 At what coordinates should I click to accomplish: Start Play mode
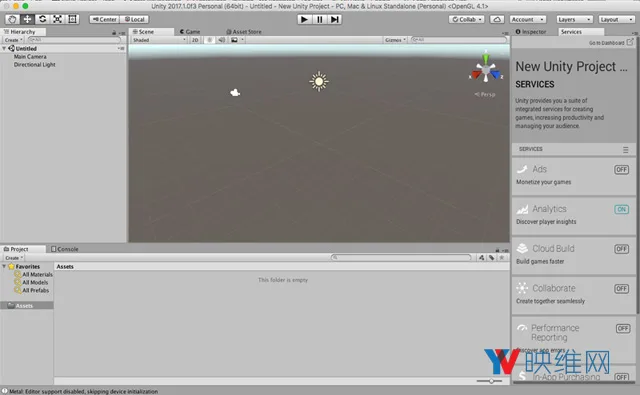click(x=304, y=19)
